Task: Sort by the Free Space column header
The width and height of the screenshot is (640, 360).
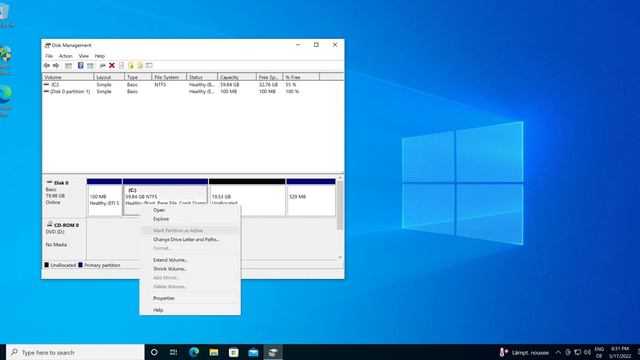Action: click(269, 77)
